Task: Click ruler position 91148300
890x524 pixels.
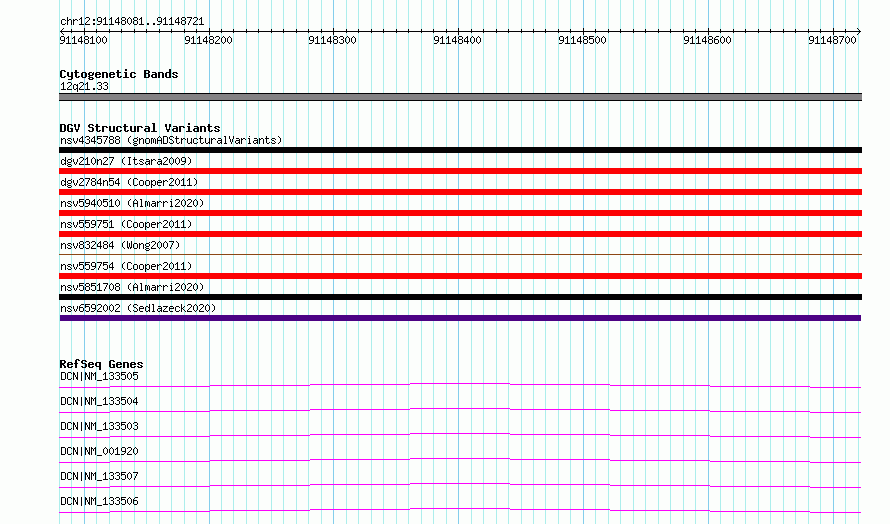Action: tap(333, 40)
